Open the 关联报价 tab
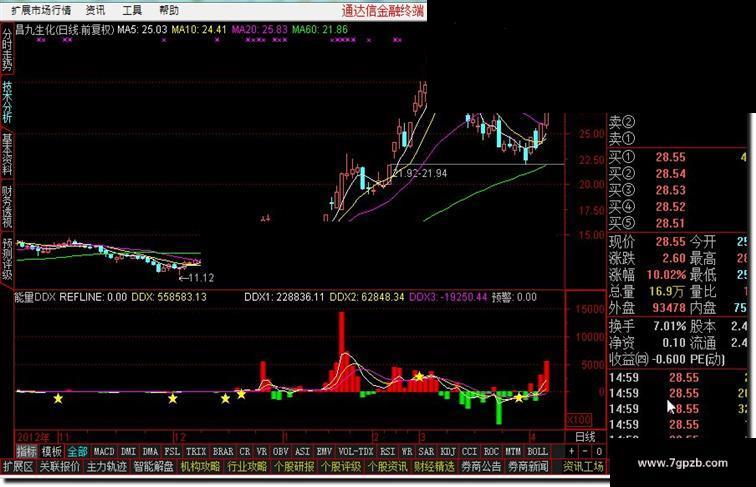The width and height of the screenshot is (756, 487). point(60,467)
